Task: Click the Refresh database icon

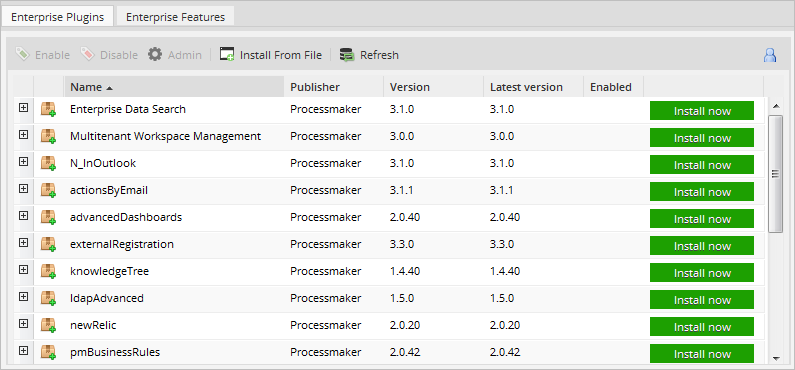Action: pos(347,54)
